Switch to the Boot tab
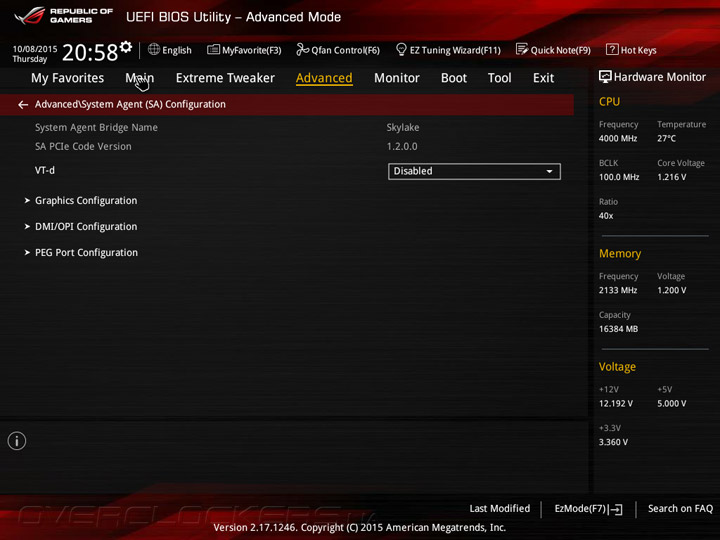The width and height of the screenshot is (720, 540). point(454,78)
